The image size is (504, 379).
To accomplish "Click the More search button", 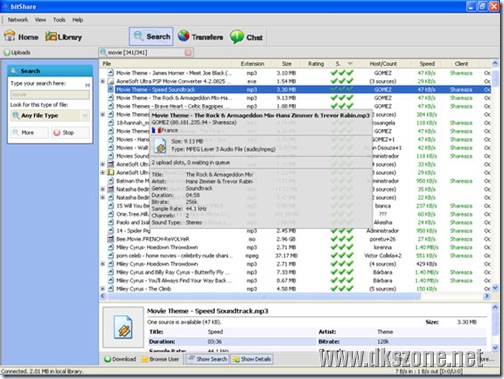I will [x=29, y=132].
